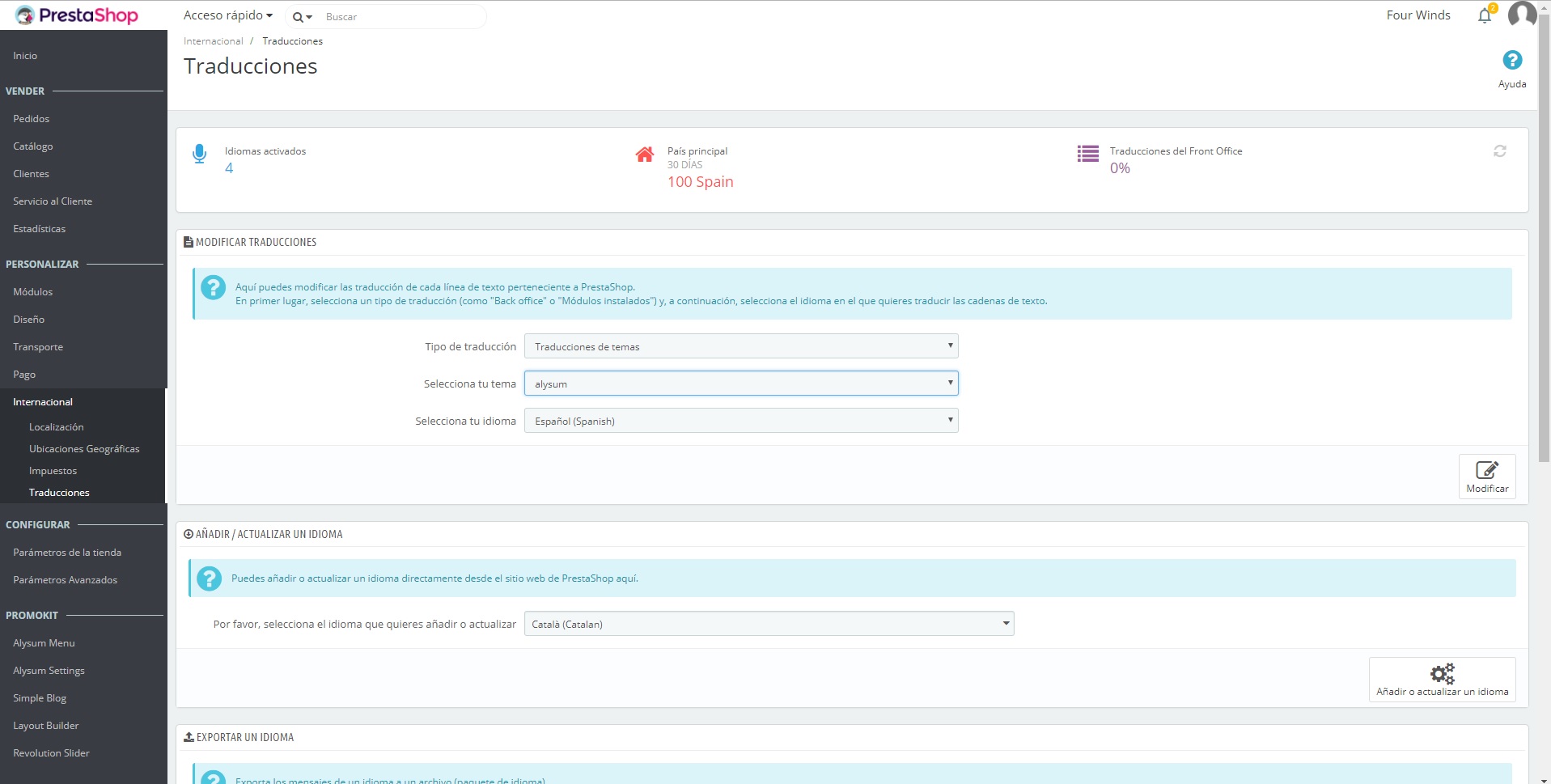
Task: Click the PrestaShop logo
Action: coord(77,15)
